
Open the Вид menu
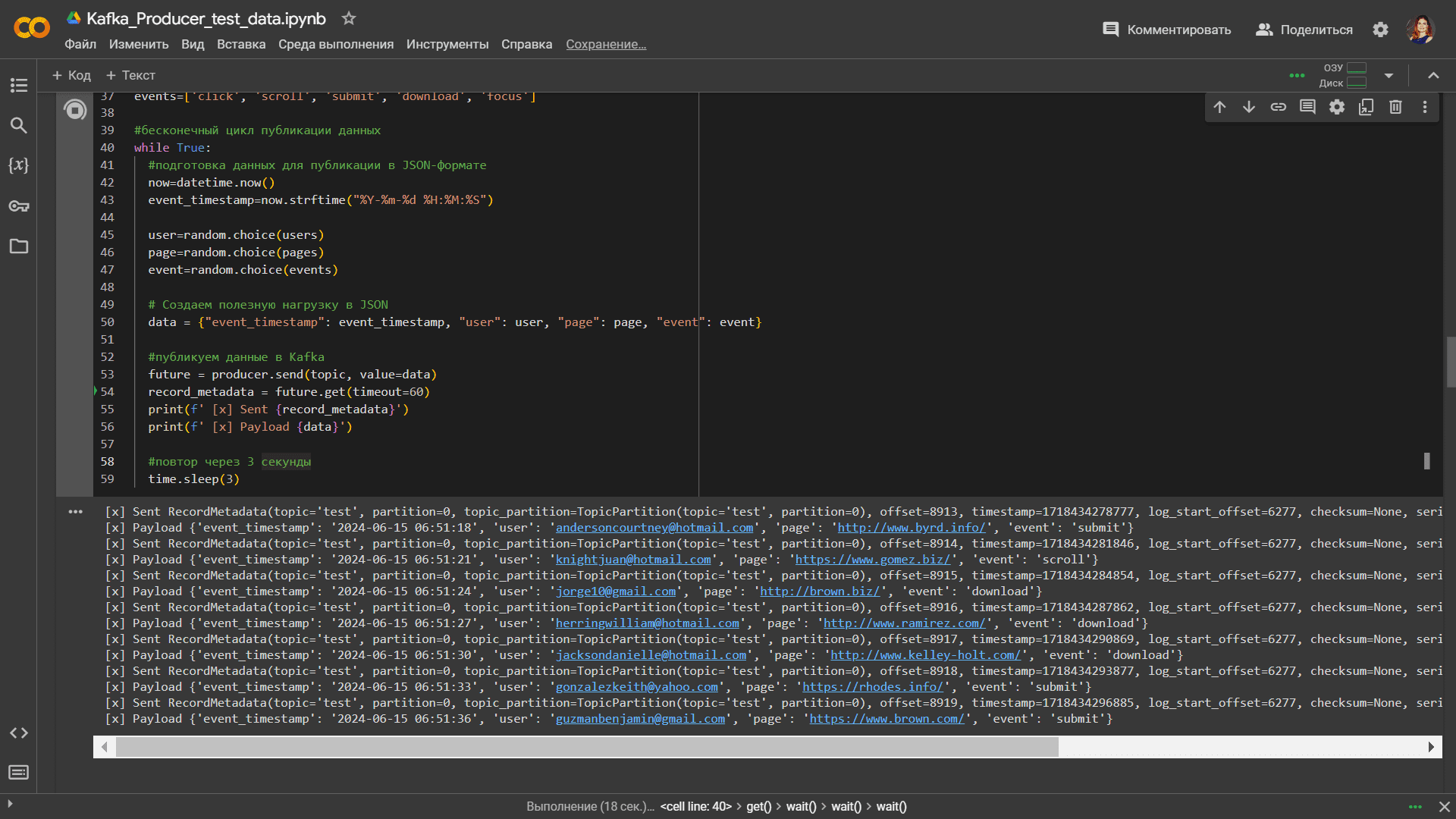(193, 44)
